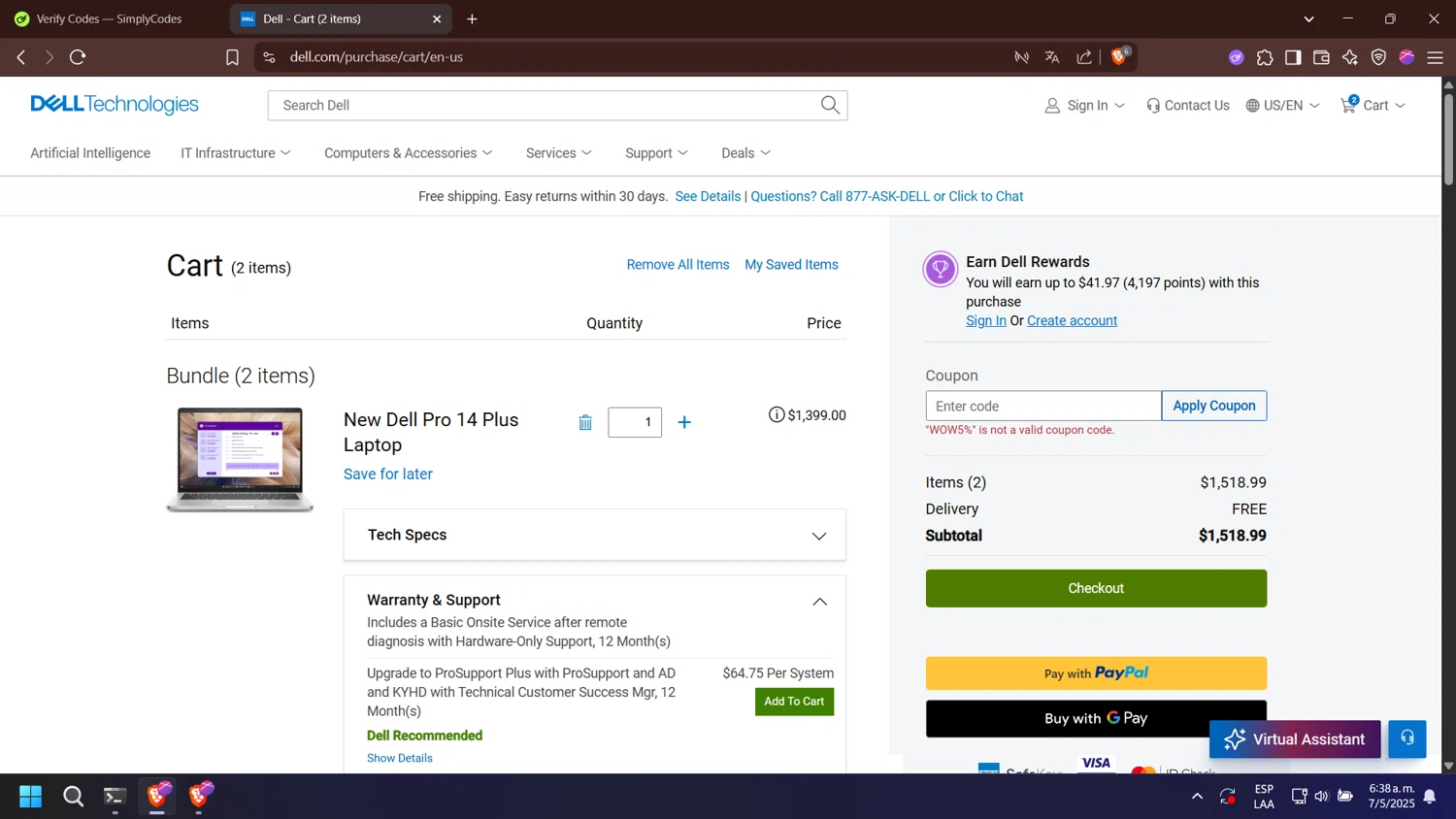Expand Computers & Accessories menu
This screenshot has width=1456, height=819.
409,153
